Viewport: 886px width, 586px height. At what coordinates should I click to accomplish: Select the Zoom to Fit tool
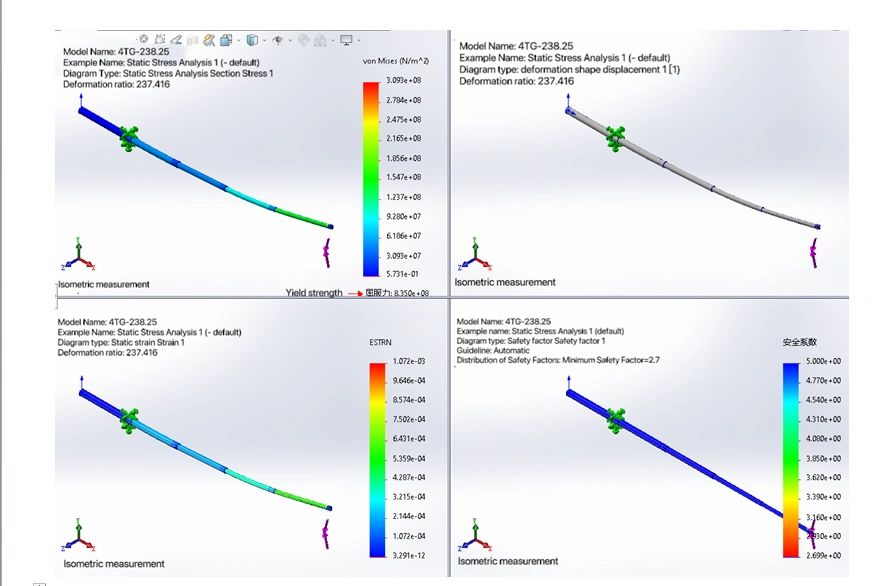(143, 38)
